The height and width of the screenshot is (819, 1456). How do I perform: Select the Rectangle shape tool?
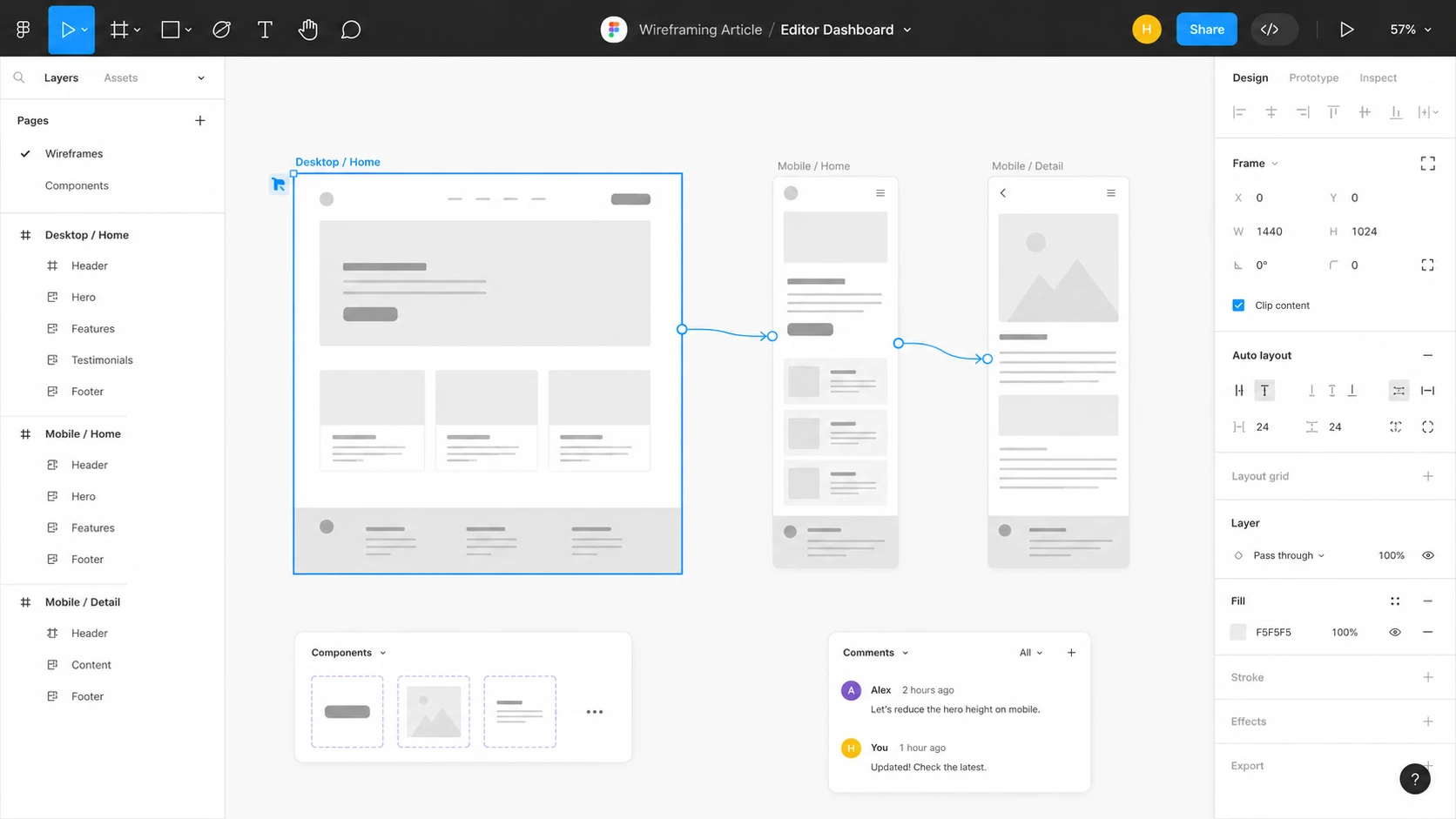tap(171, 30)
